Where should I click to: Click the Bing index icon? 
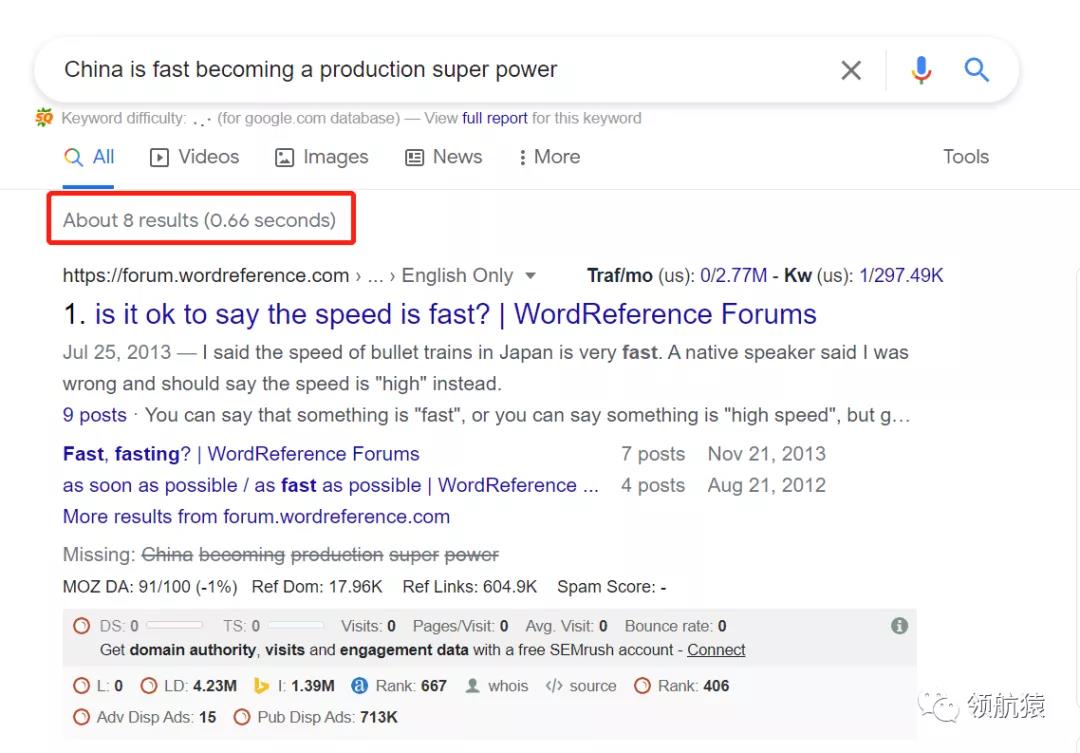(262, 686)
